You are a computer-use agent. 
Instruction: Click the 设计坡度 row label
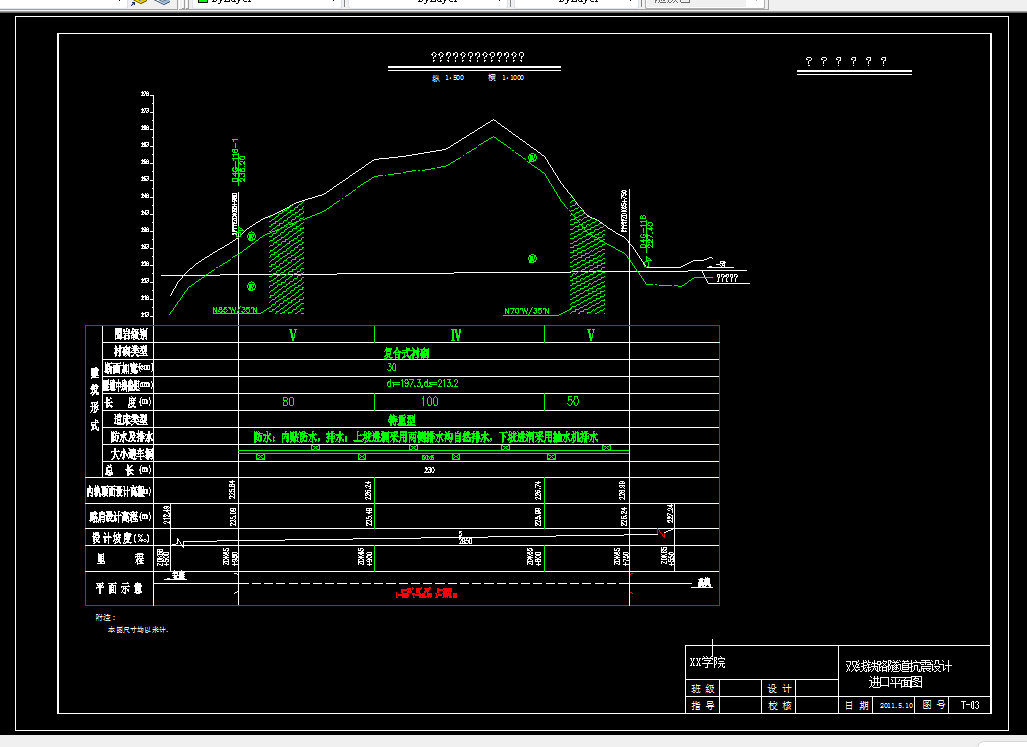(x=121, y=538)
